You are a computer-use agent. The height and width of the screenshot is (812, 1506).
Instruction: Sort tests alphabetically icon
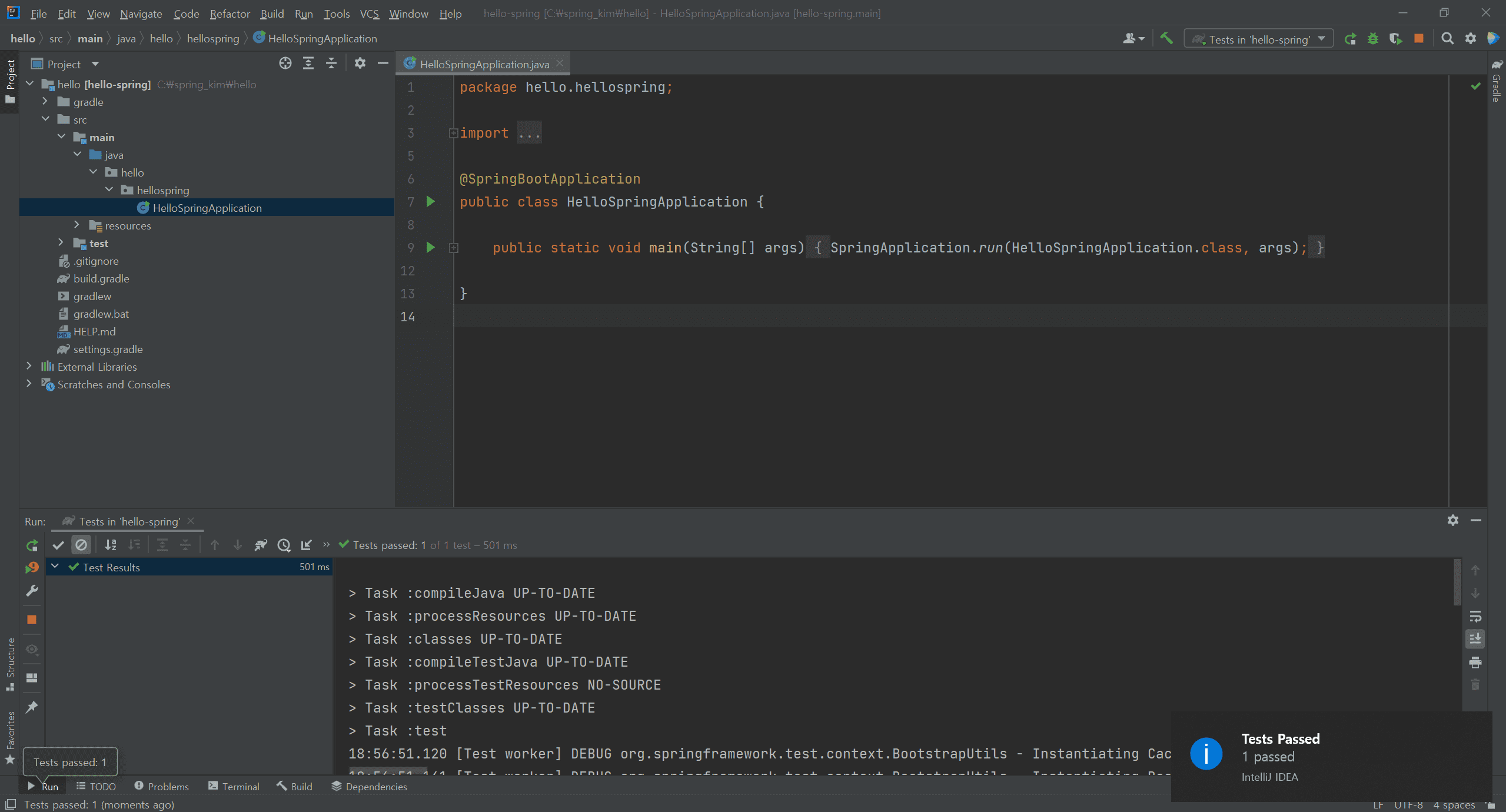pos(111,545)
